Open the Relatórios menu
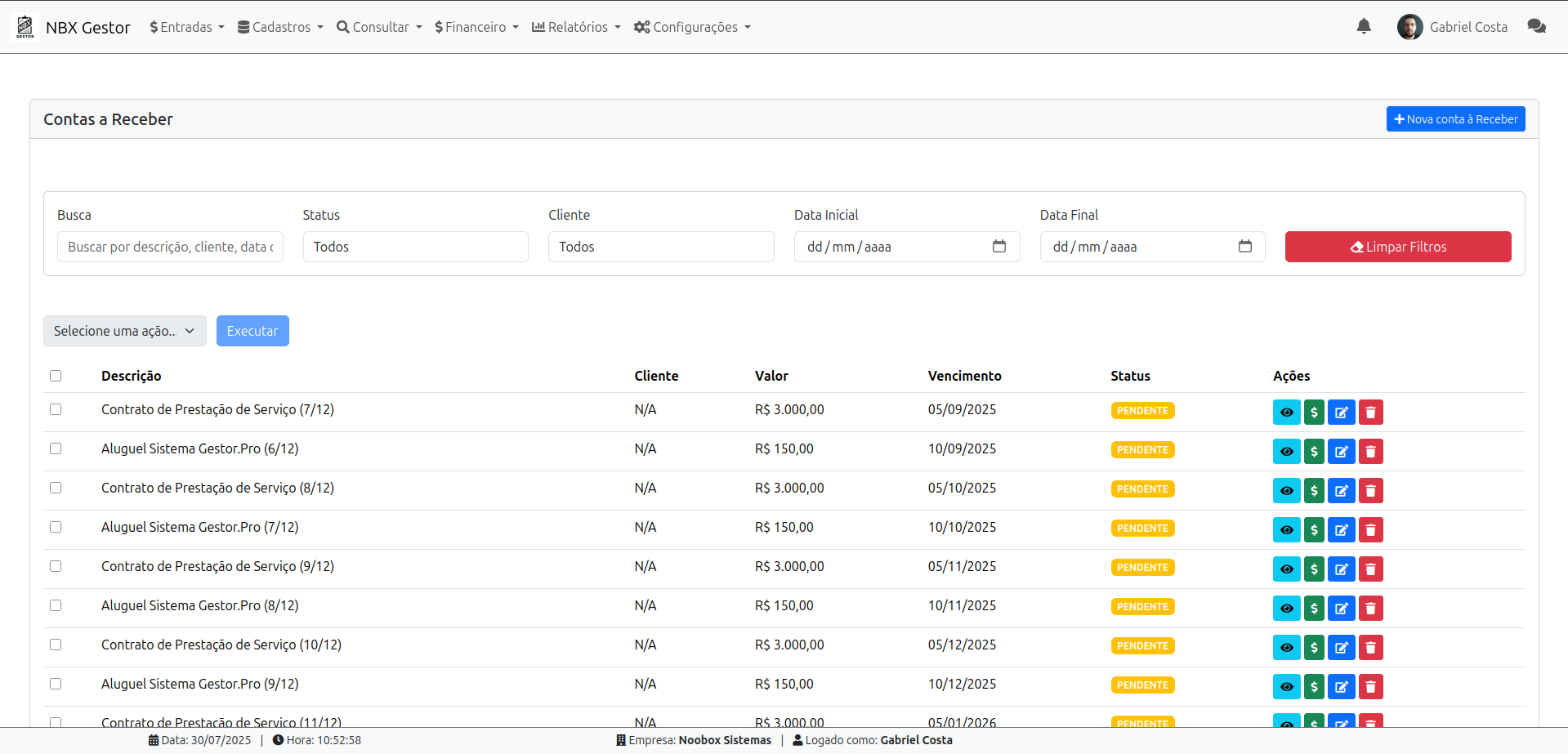This screenshot has width=1568, height=754. point(576,27)
